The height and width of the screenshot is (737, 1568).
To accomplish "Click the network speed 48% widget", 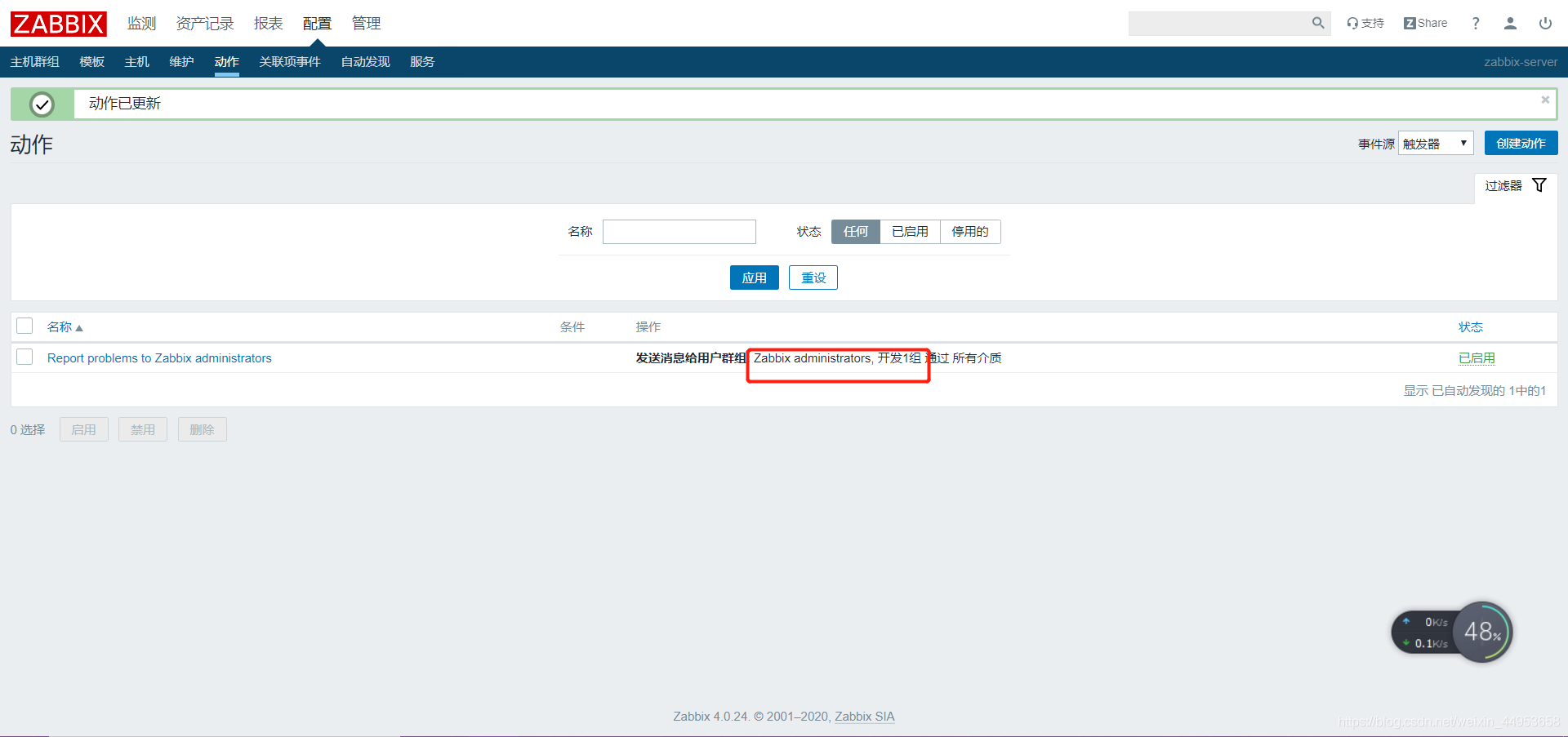I will point(1452,632).
